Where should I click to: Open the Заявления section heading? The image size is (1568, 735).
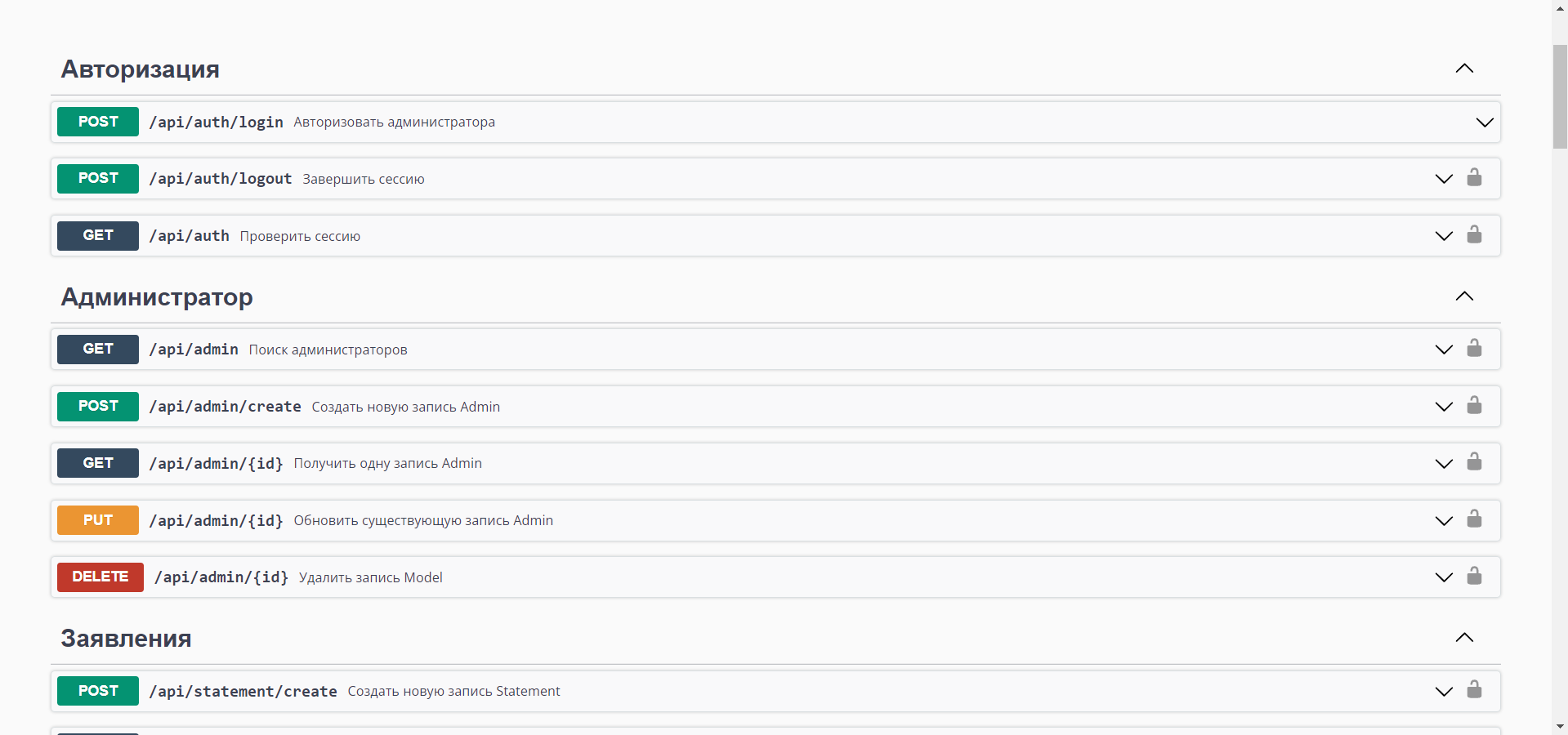pyautogui.click(x=127, y=639)
